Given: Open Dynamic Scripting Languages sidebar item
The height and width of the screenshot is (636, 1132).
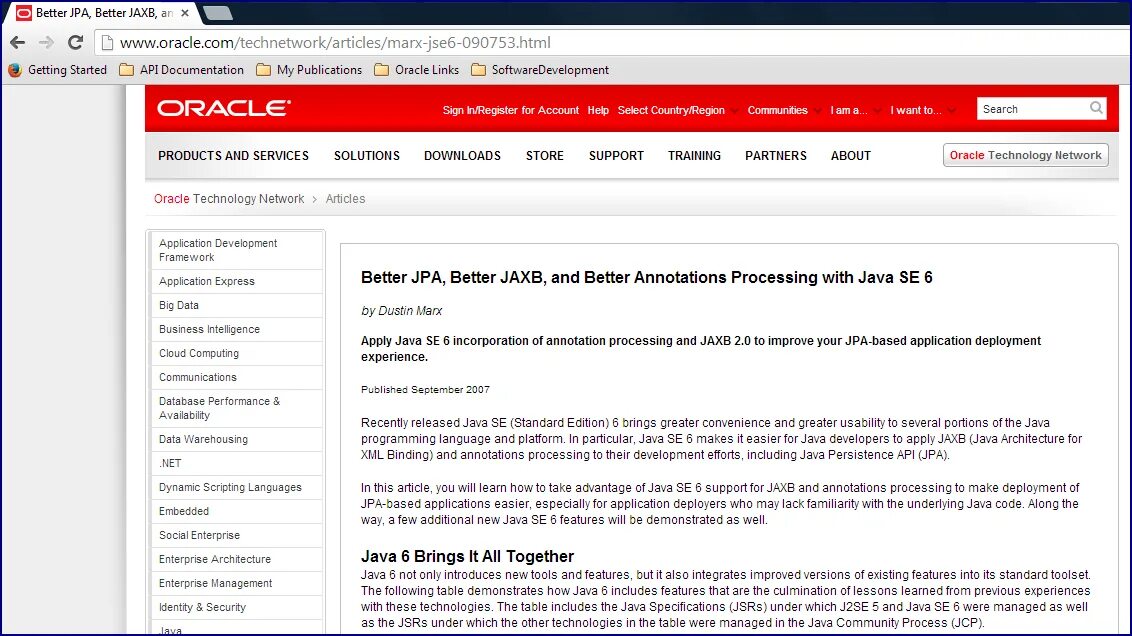Looking at the screenshot, I should coord(237,487).
